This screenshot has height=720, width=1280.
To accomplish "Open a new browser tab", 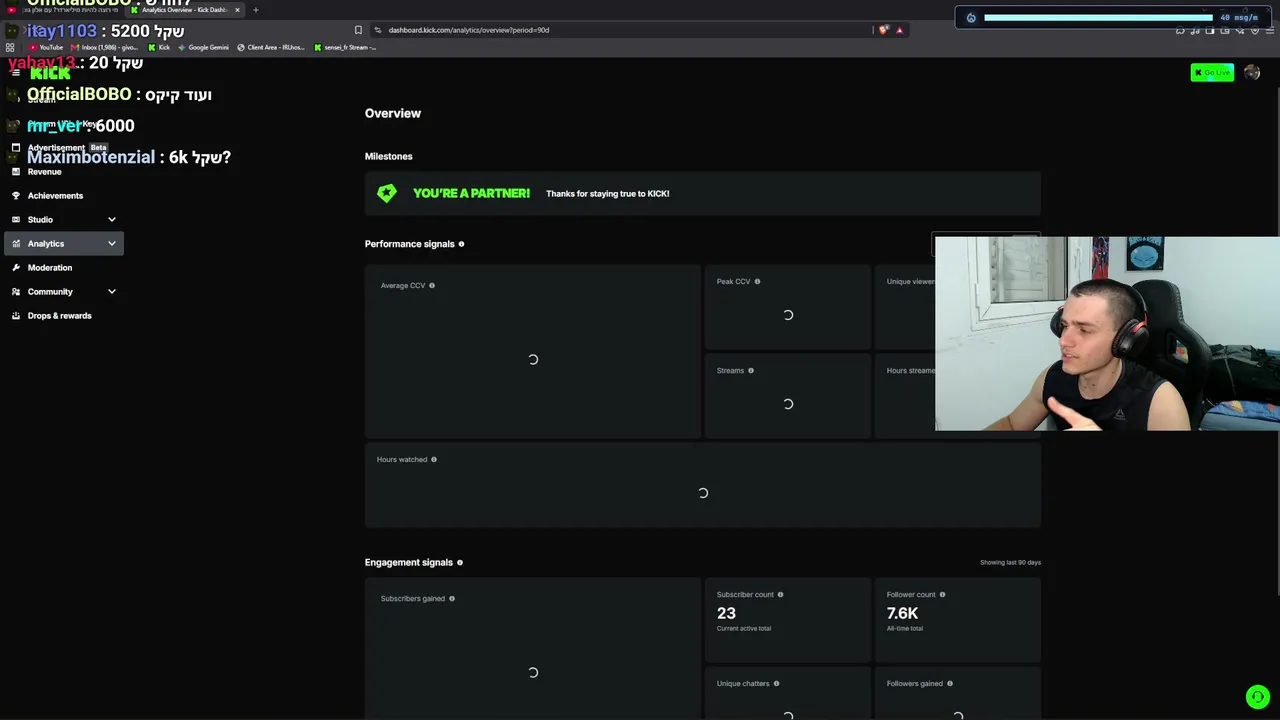I will (x=255, y=10).
